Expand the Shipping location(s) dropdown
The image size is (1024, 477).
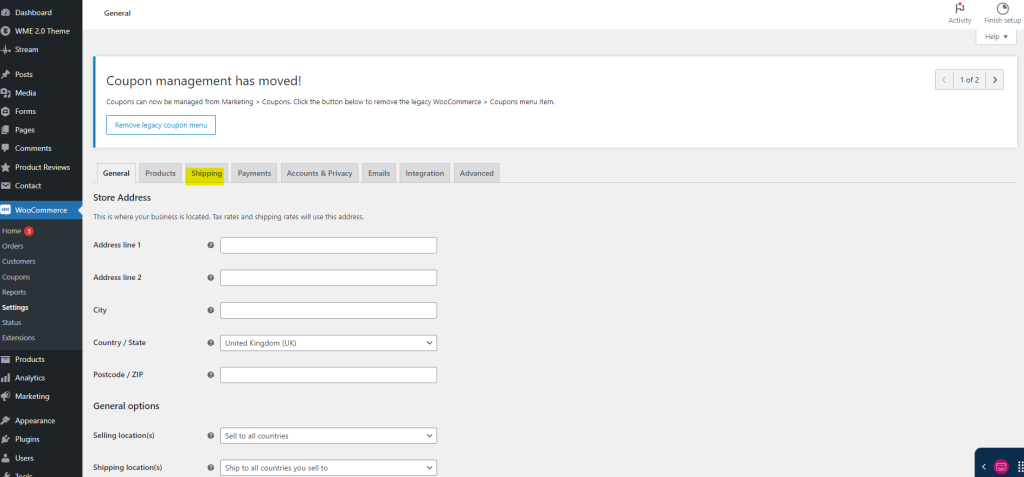point(328,467)
